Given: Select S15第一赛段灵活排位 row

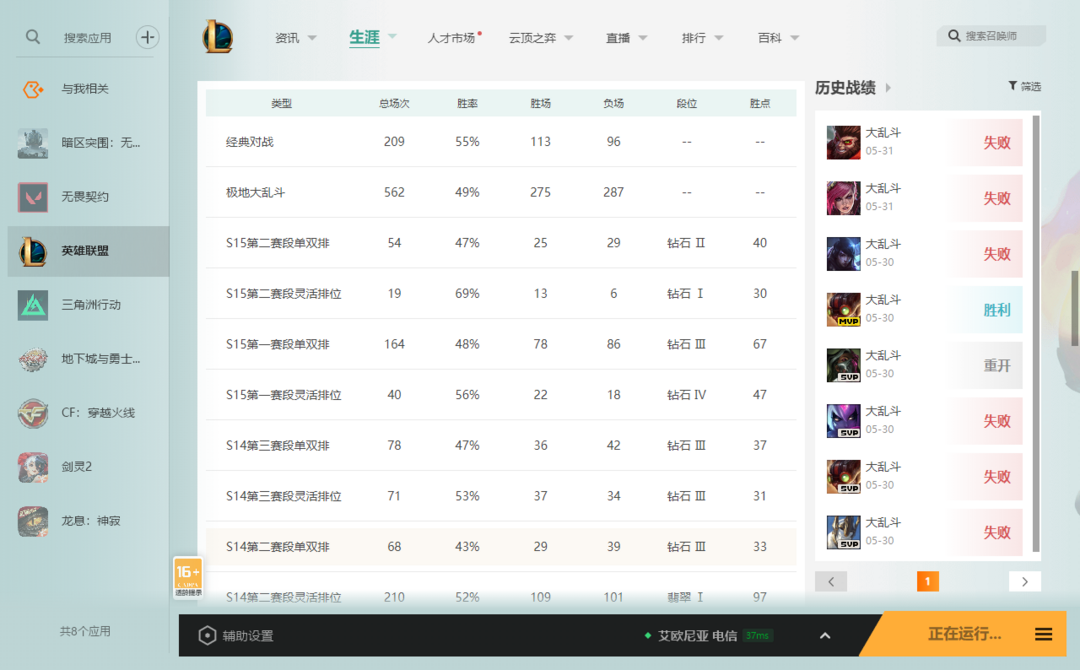Looking at the screenshot, I should pyautogui.click(x=501, y=395).
